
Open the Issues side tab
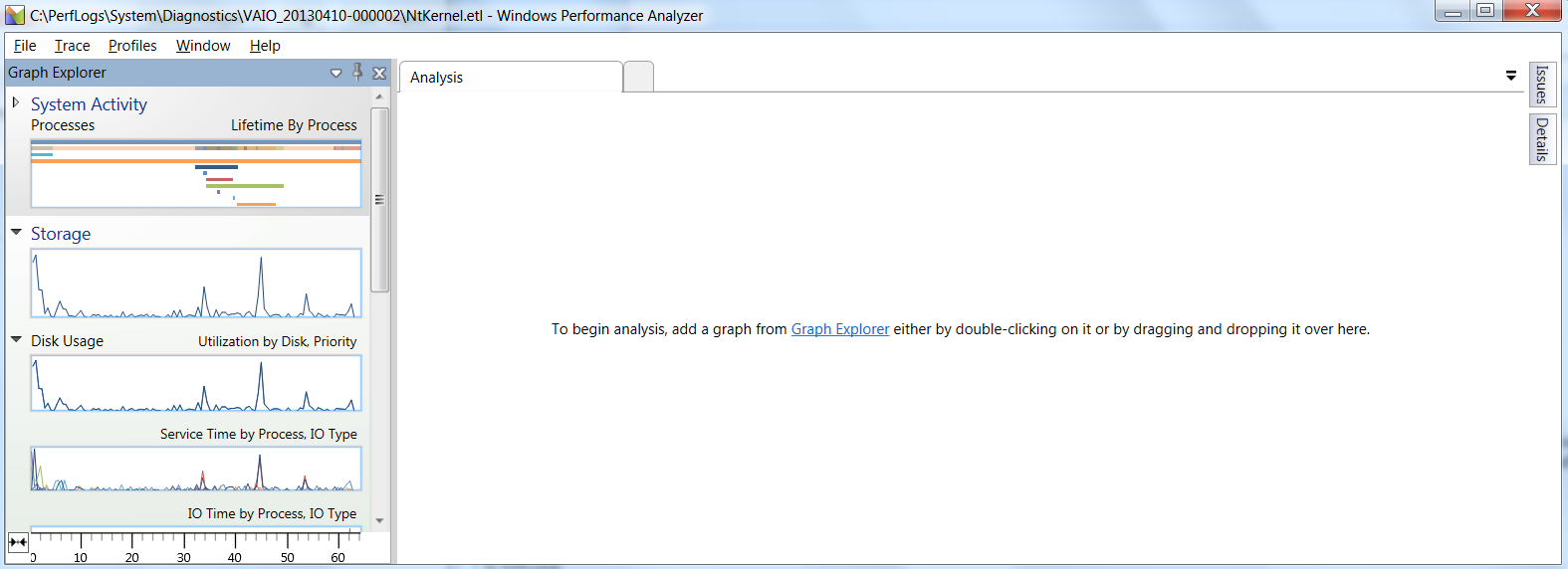1542,85
